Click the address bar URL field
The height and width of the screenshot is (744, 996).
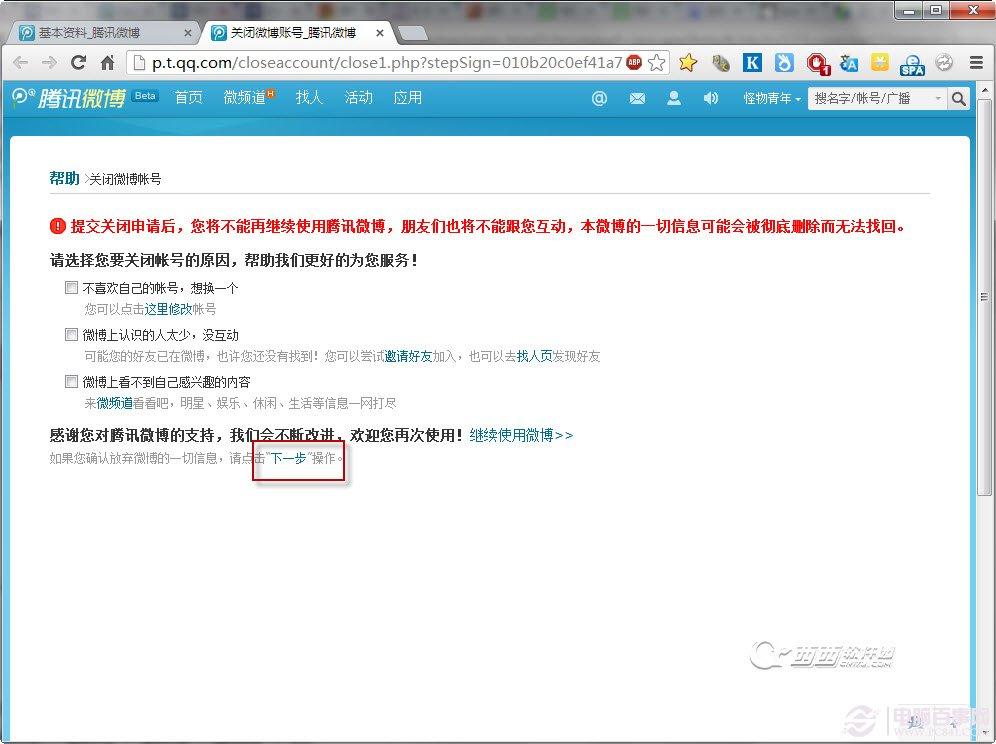point(386,62)
